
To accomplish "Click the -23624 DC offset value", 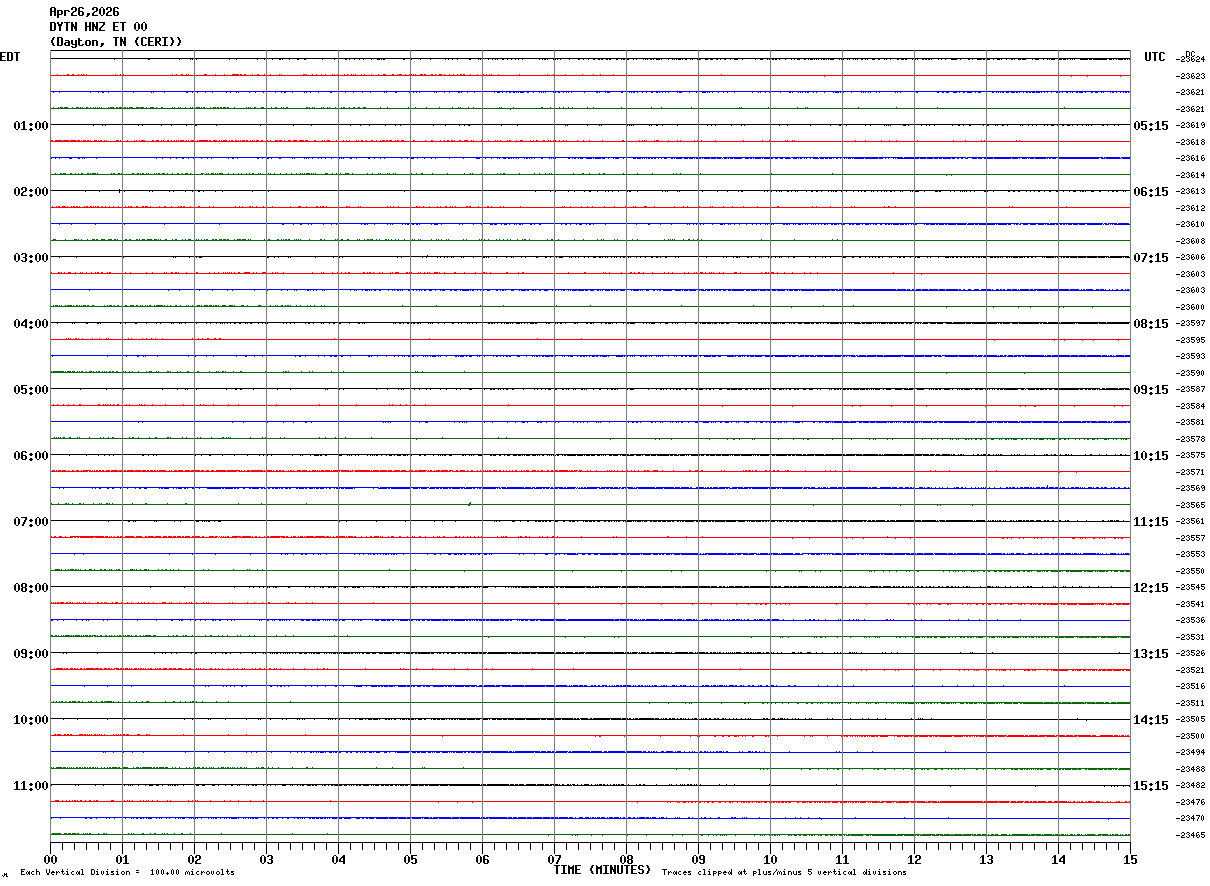I will (x=1190, y=59).
